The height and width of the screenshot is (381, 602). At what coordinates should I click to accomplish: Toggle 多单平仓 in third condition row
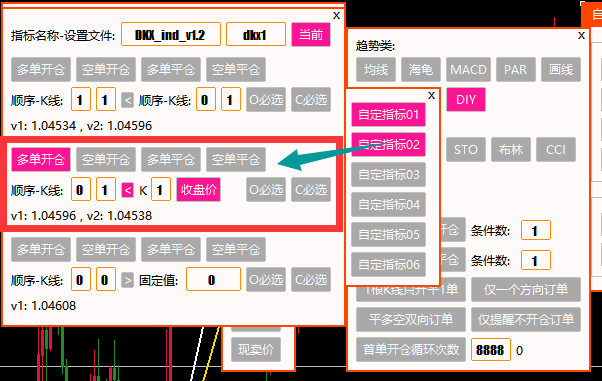(171, 250)
